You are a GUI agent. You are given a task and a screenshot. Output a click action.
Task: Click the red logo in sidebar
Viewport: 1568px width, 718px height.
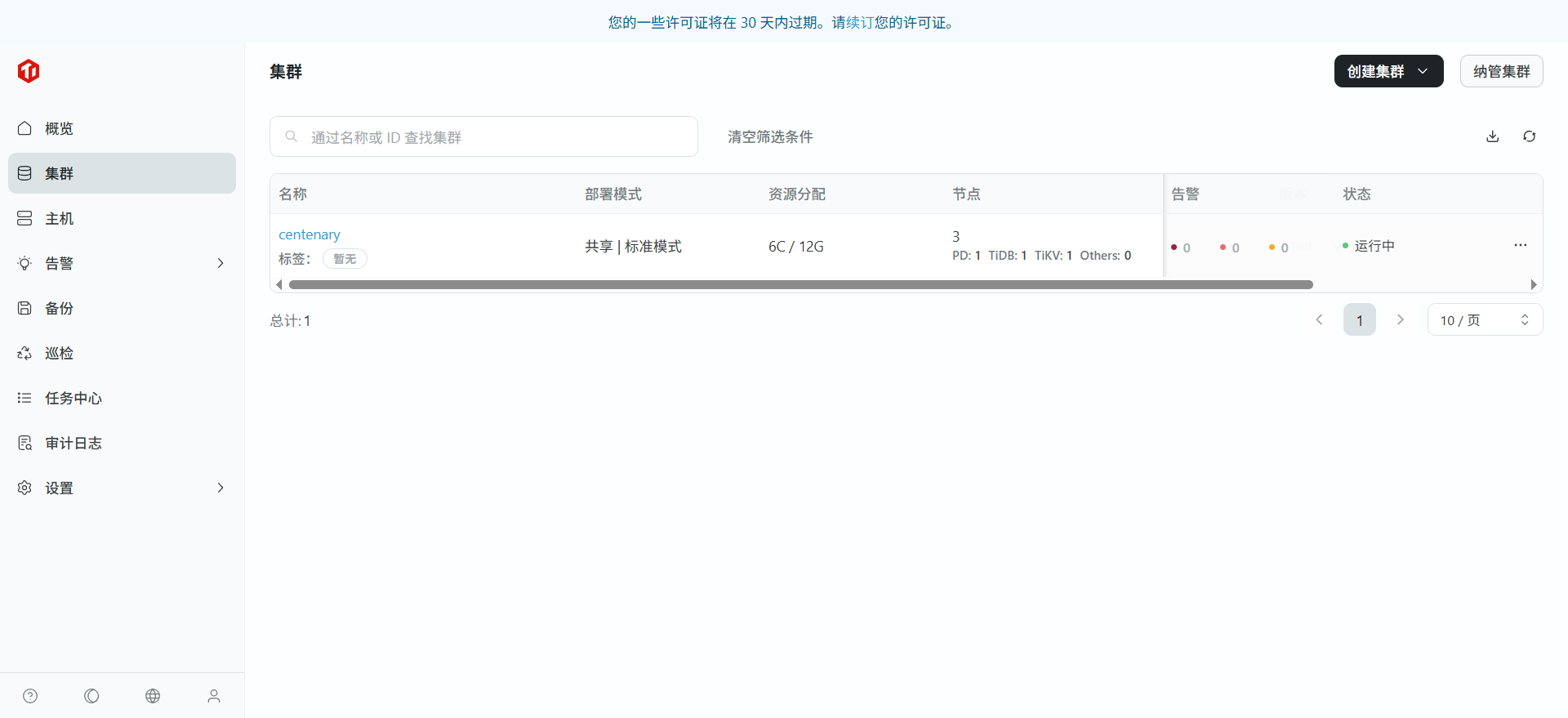tap(29, 71)
